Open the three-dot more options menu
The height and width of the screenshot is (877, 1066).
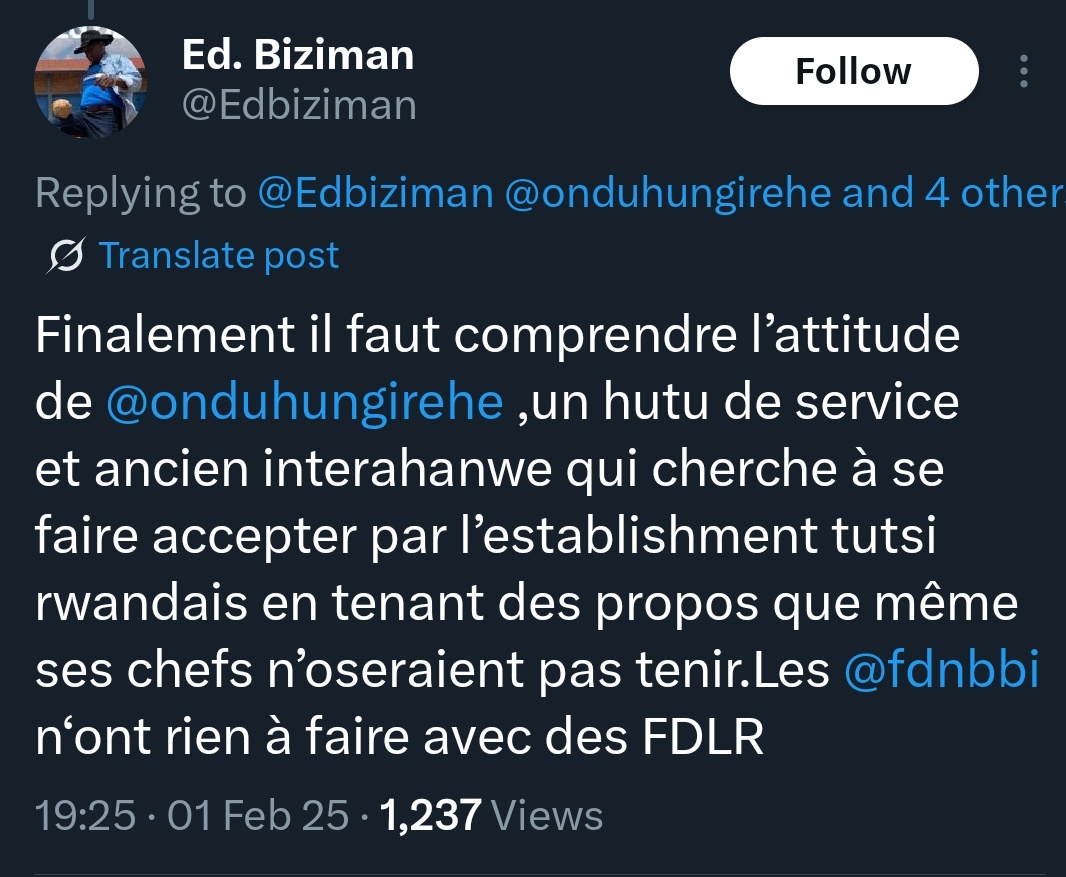[1022, 72]
